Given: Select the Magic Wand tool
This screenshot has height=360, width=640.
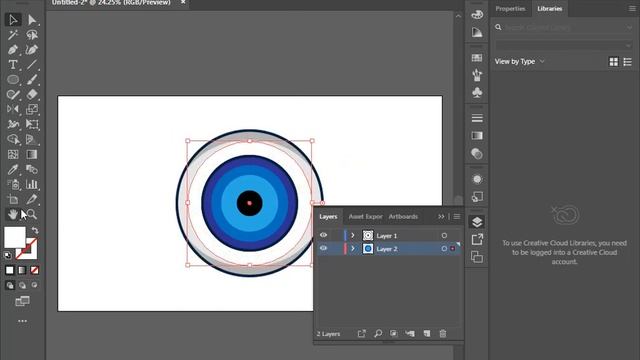Looking at the screenshot, I should click(13, 35).
